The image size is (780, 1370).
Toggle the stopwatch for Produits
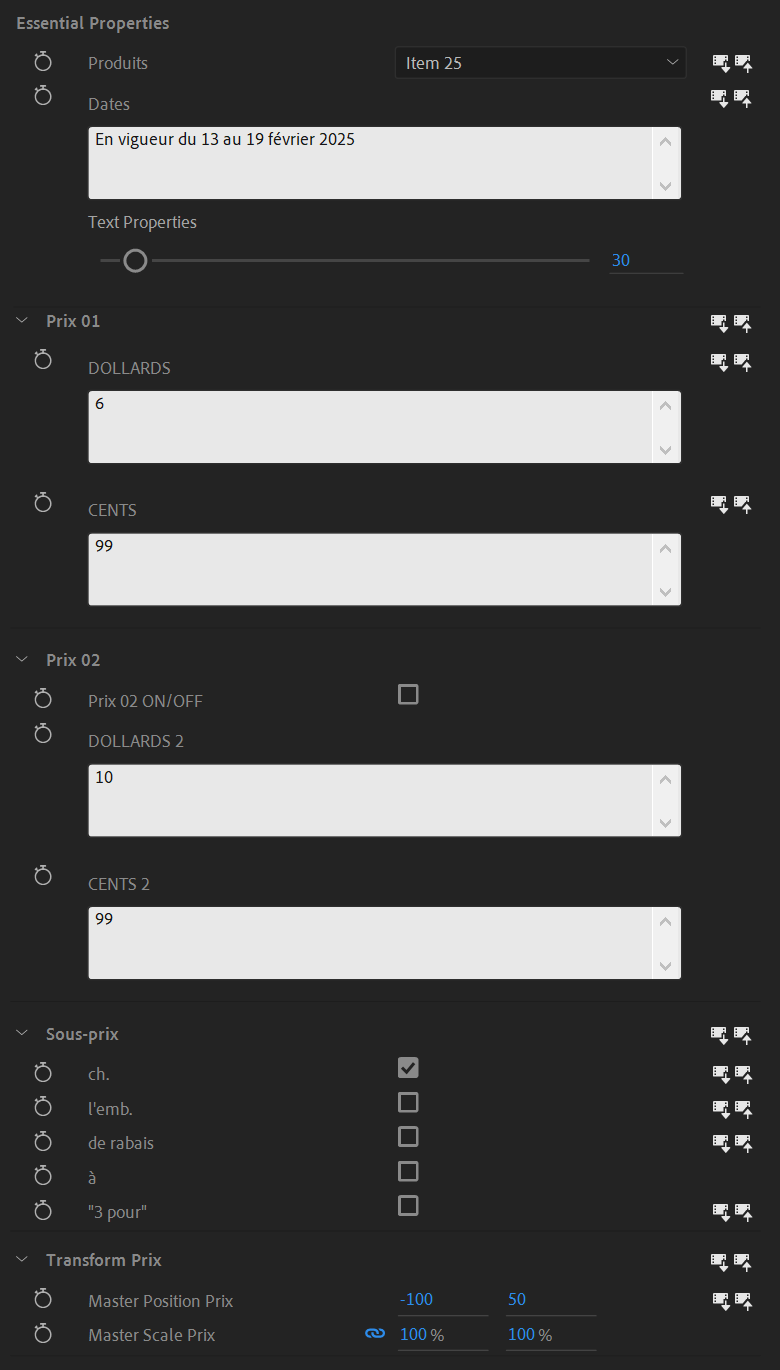tap(43, 63)
